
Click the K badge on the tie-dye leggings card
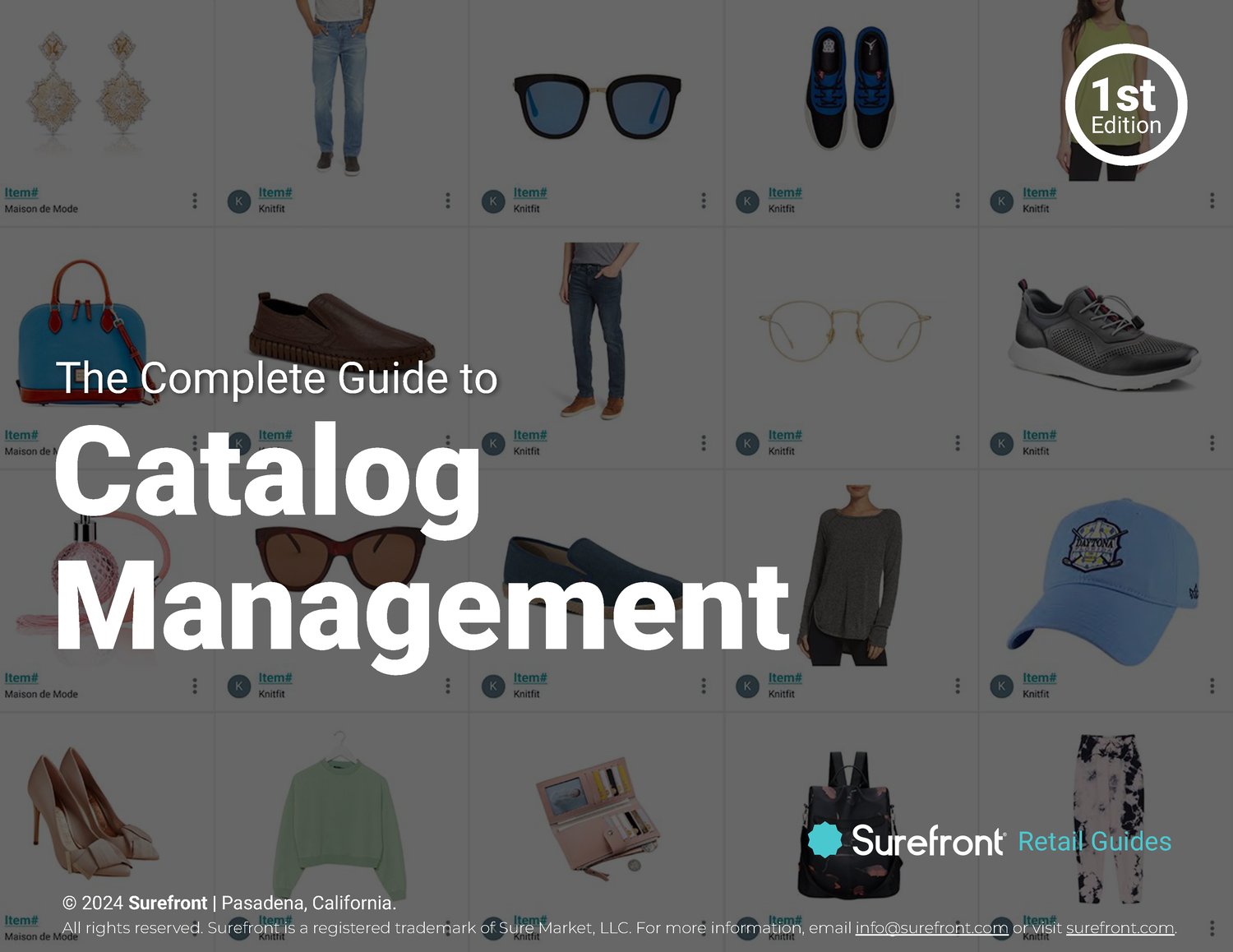[1000, 927]
